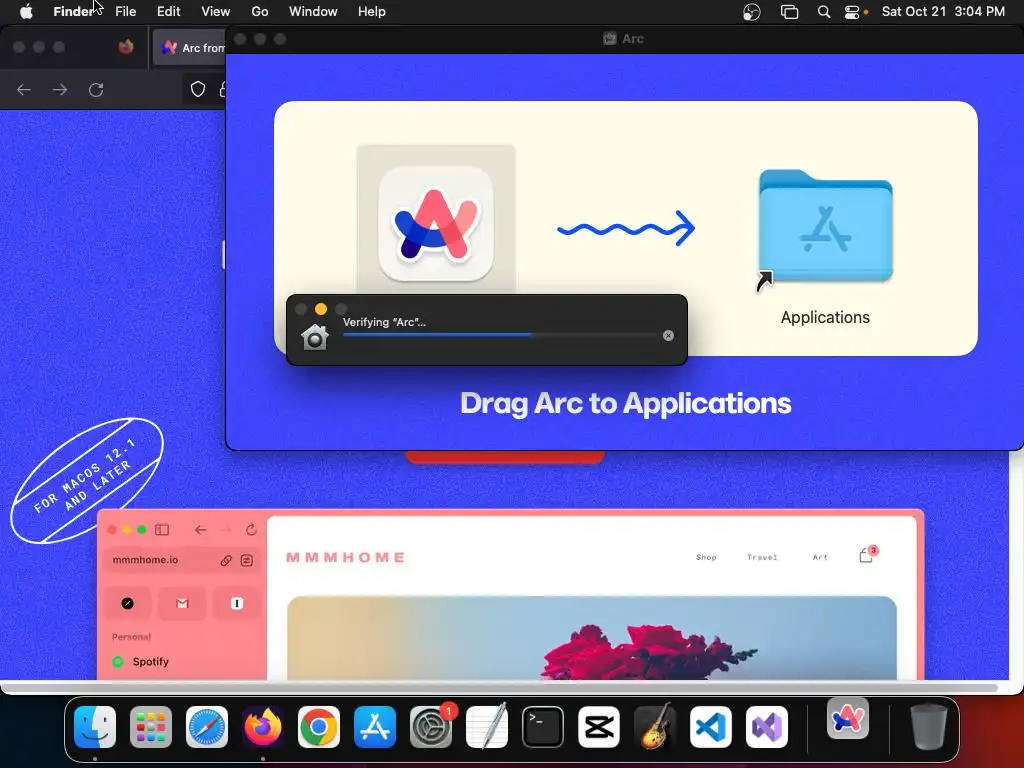Open Visual Studio Code in the Dock
Screen dimensions: 1024x768
(x=711, y=727)
